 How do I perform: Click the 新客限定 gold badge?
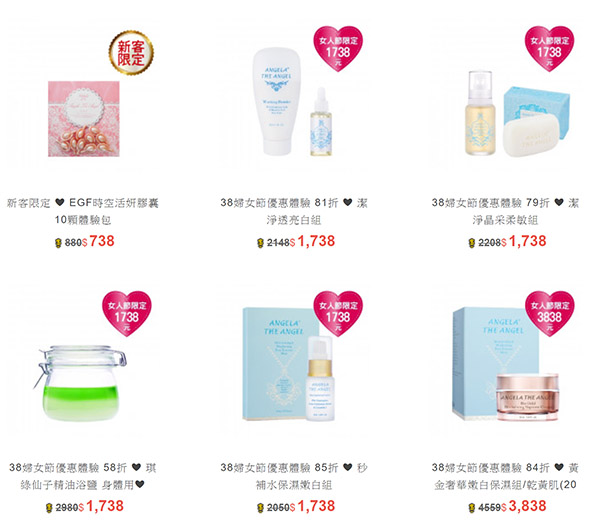(x=131, y=53)
